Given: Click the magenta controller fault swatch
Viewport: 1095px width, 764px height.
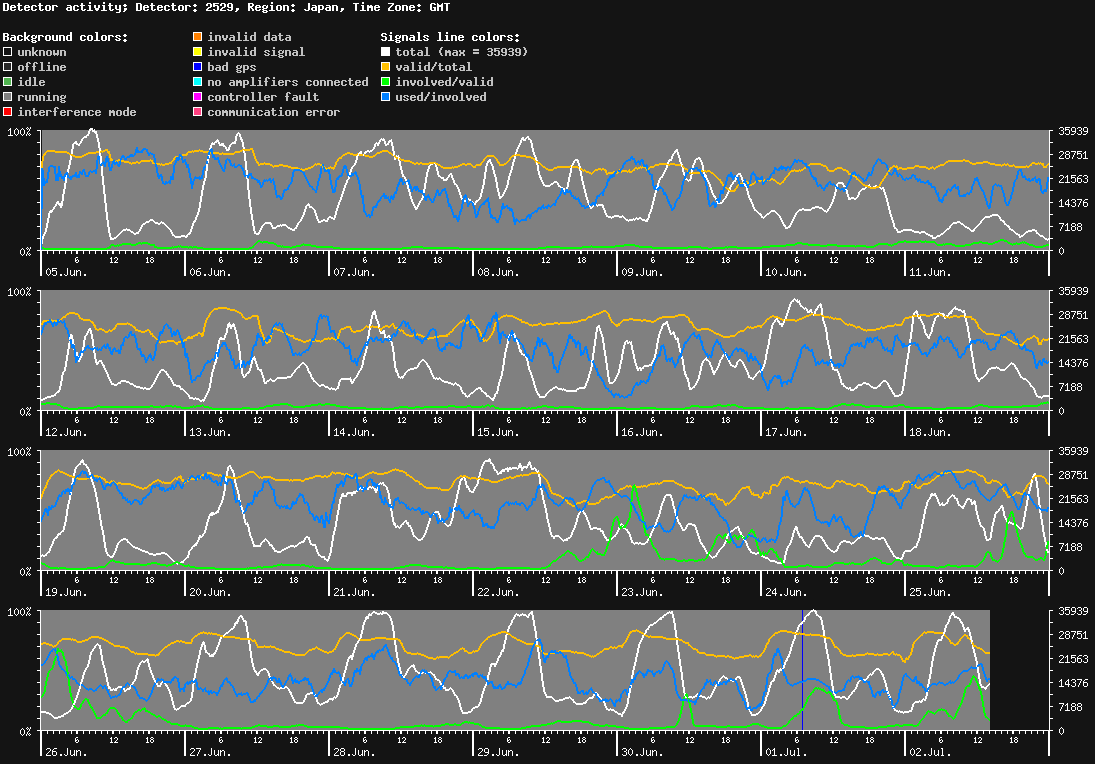Looking at the screenshot, I should coord(198,97).
